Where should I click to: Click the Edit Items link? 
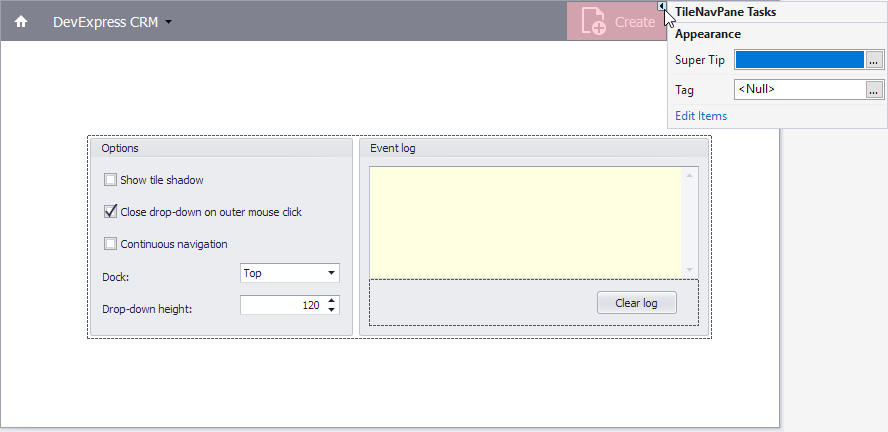(x=701, y=116)
